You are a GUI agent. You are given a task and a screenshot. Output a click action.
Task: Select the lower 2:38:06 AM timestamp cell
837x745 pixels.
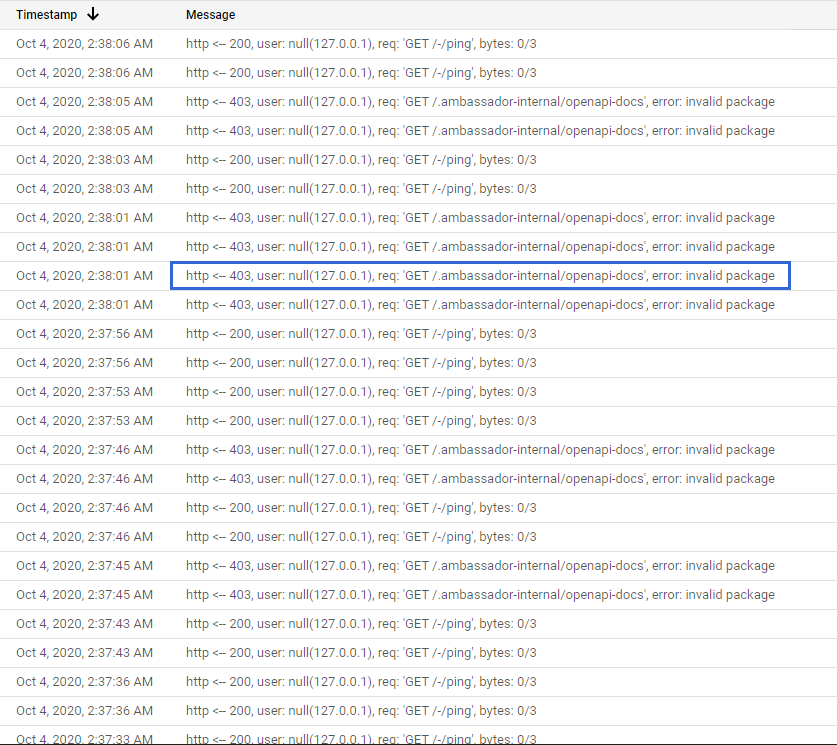(x=84, y=73)
